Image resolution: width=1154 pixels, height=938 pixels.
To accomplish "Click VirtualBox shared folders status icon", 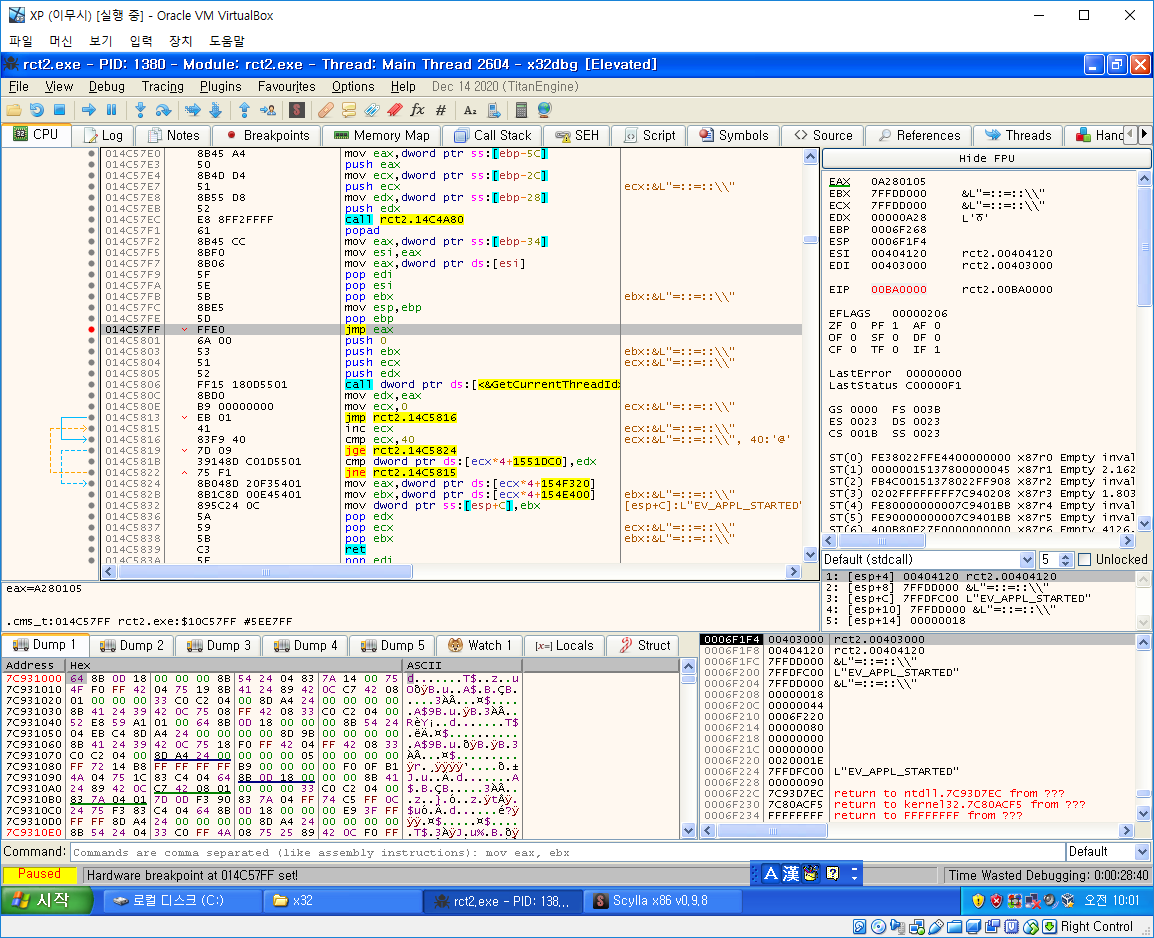I will click(955, 926).
